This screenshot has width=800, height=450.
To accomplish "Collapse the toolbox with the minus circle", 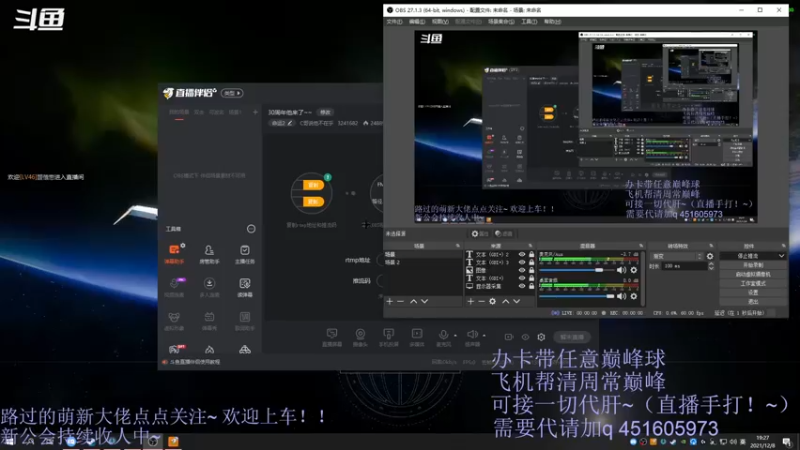I will click(251, 229).
